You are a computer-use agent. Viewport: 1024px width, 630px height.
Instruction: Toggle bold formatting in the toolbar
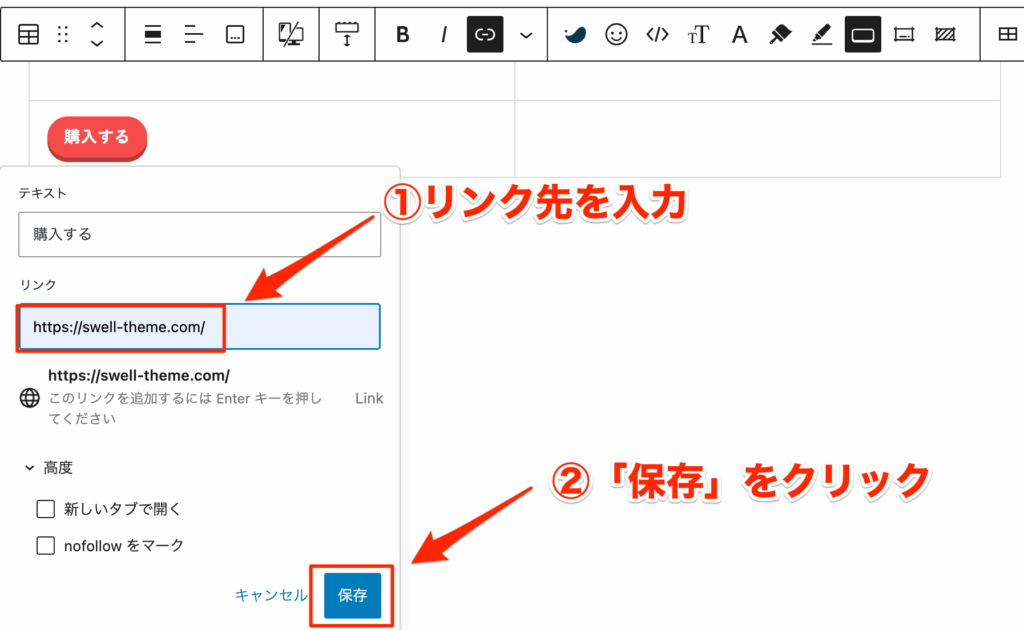coord(403,35)
